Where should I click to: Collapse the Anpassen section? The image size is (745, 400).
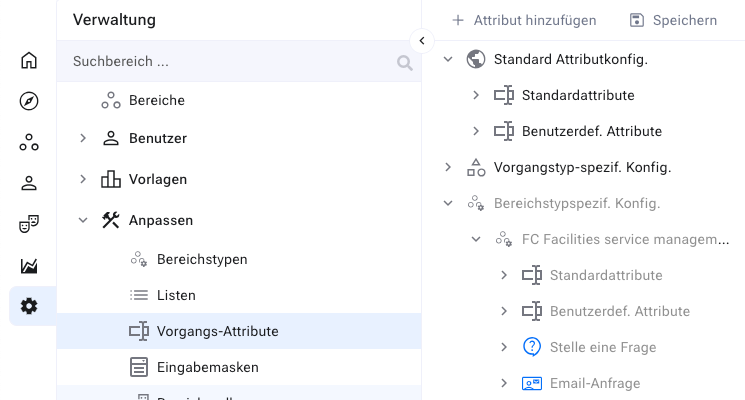pyautogui.click(x=83, y=220)
